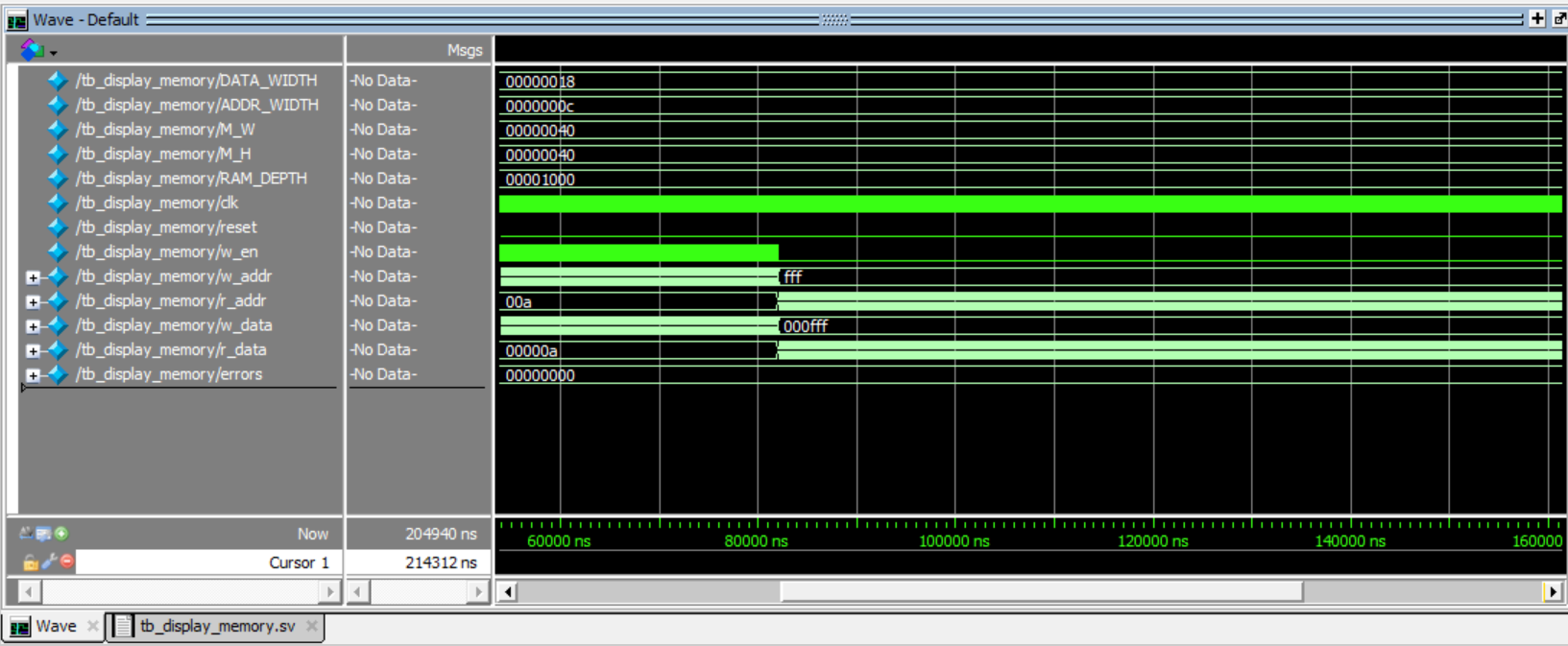Click the insert divider icon beside Now
This screenshot has width=1568, height=646.
click(x=43, y=534)
